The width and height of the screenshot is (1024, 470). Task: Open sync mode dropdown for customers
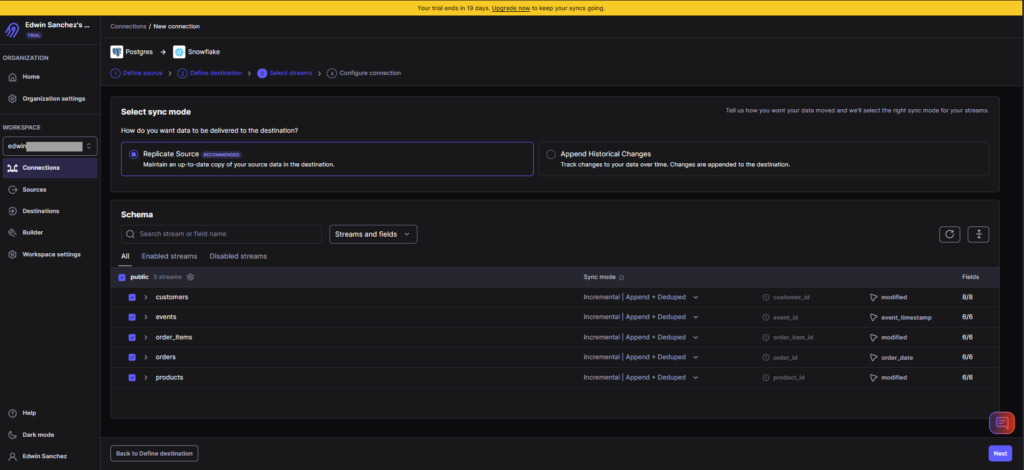(641, 297)
